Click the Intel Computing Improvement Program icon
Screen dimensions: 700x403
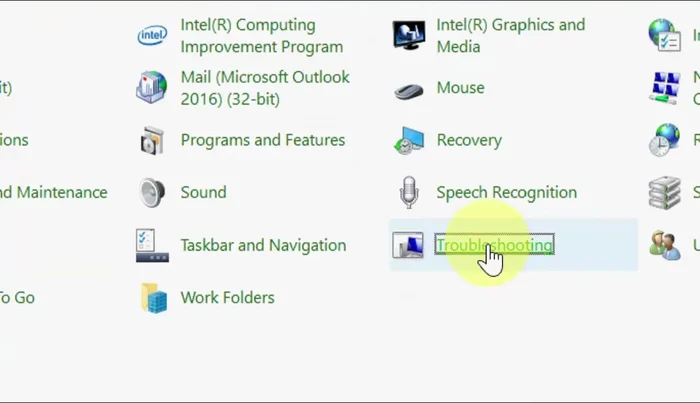point(152,36)
